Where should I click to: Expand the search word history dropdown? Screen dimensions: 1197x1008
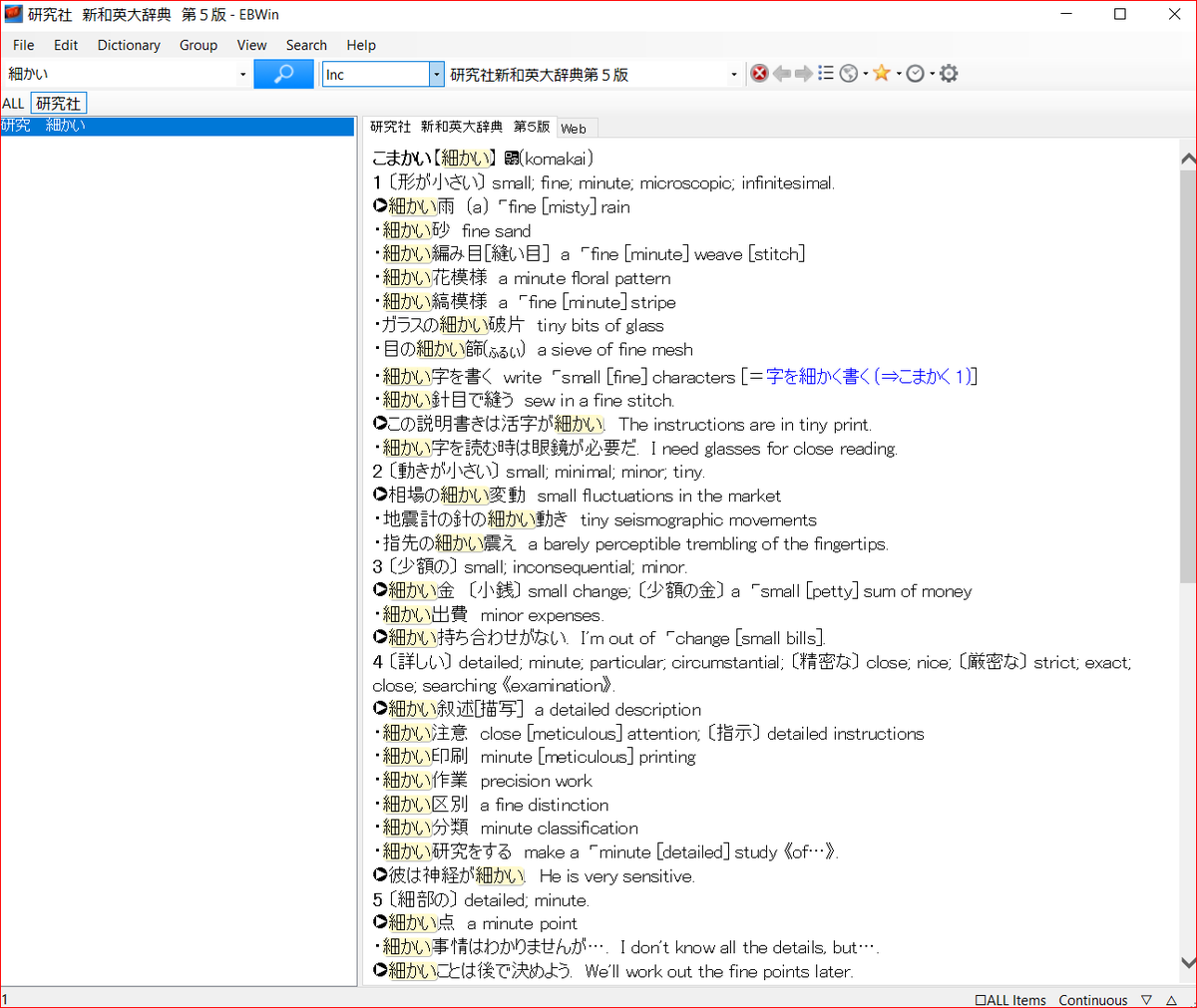click(x=242, y=75)
